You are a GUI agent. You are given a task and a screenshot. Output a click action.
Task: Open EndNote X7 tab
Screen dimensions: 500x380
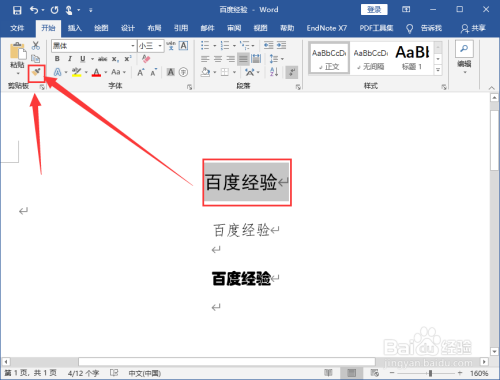pyautogui.click(x=326, y=28)
